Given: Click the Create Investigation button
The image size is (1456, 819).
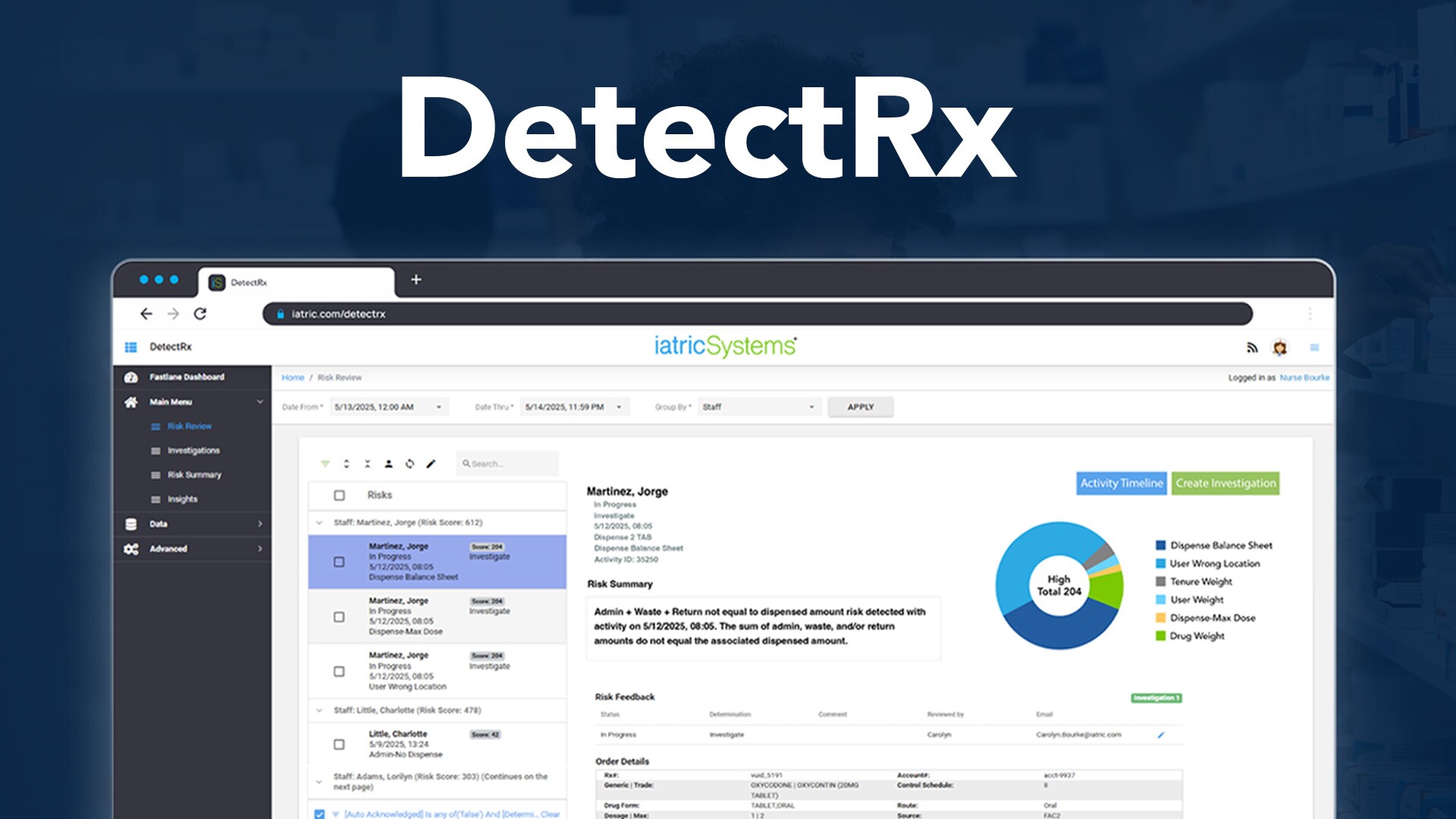Looking at the screenshot, I should [x=1225, y=483].
